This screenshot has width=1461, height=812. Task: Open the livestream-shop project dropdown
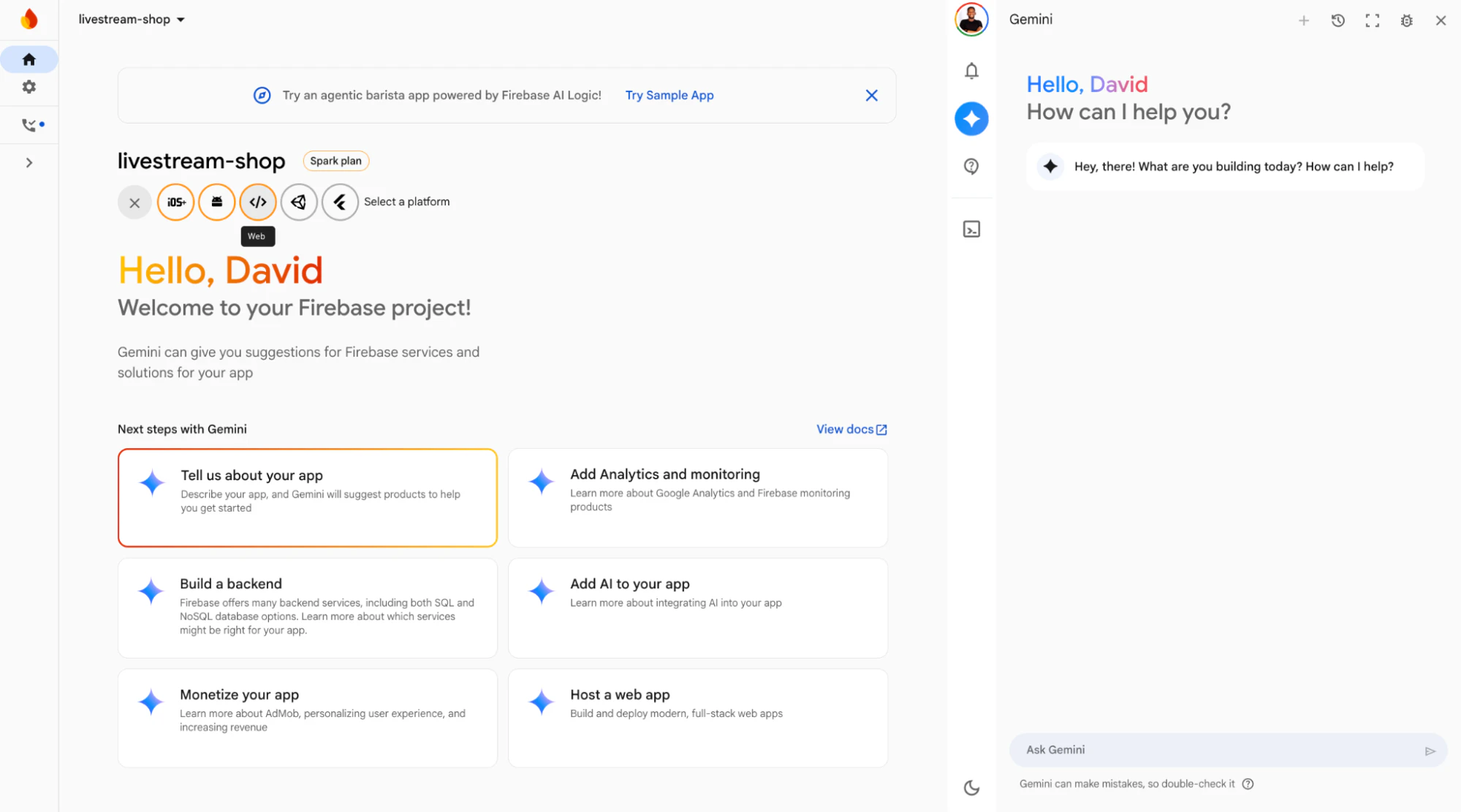[x=132, y=20]
